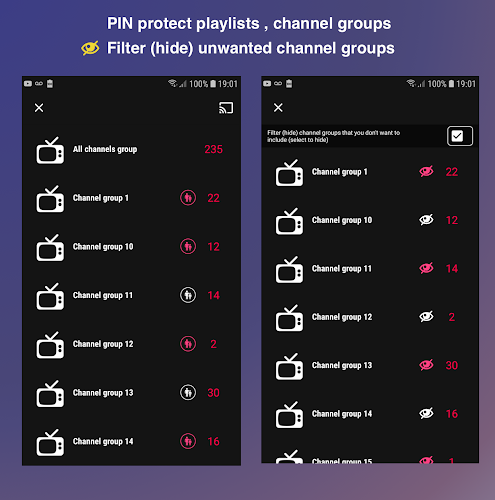Click PIN lock icon for Channel group 12
Viewport: 495px width, 500px height.
(x=188, y=344)
